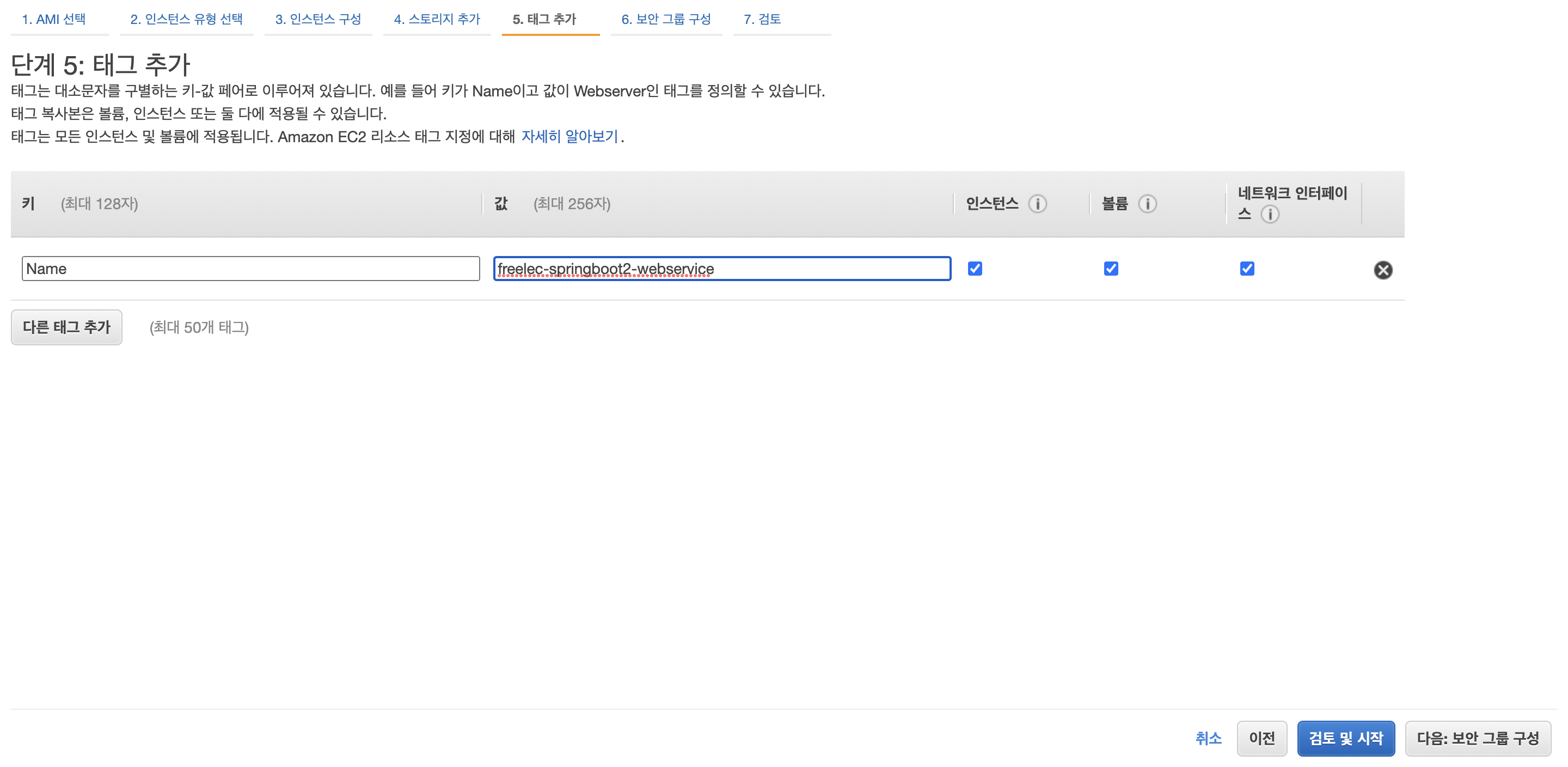
Task: Open the 7. 검토 tab
Action: [x=762, y=19]
